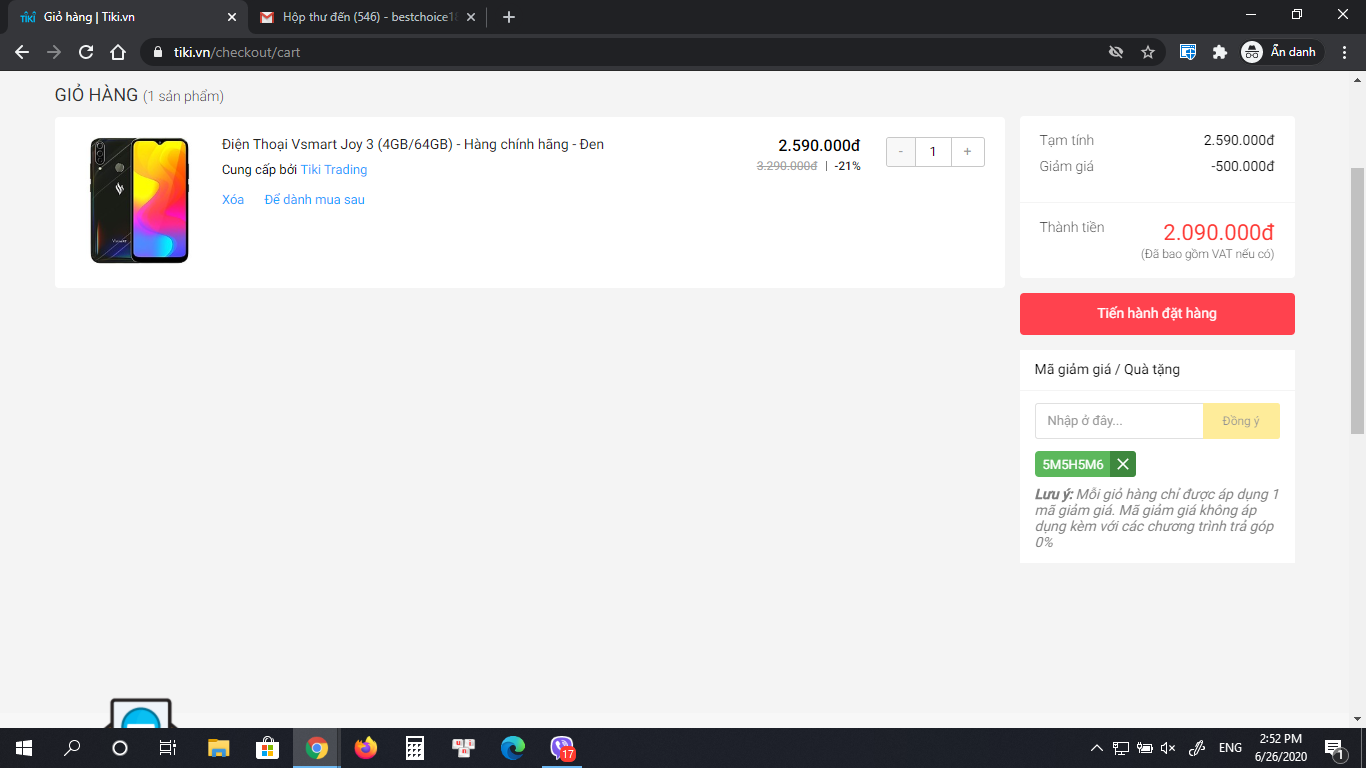Screen dimensions: 1366x768
Task: Open the Vsmart Joy 3 product thumbnail
Action: tap(139, 201)
